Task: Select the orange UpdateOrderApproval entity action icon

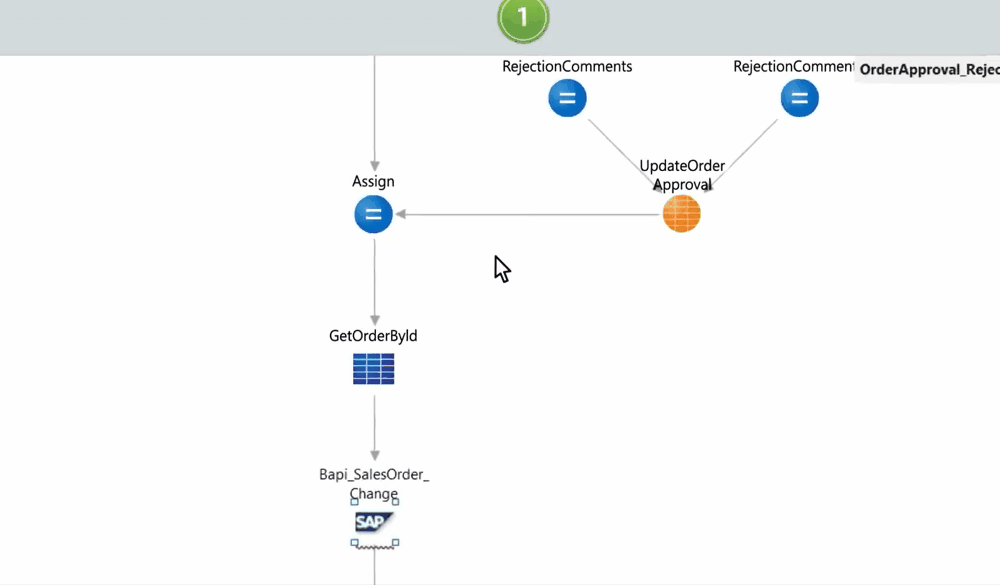Action: [682, 214]
